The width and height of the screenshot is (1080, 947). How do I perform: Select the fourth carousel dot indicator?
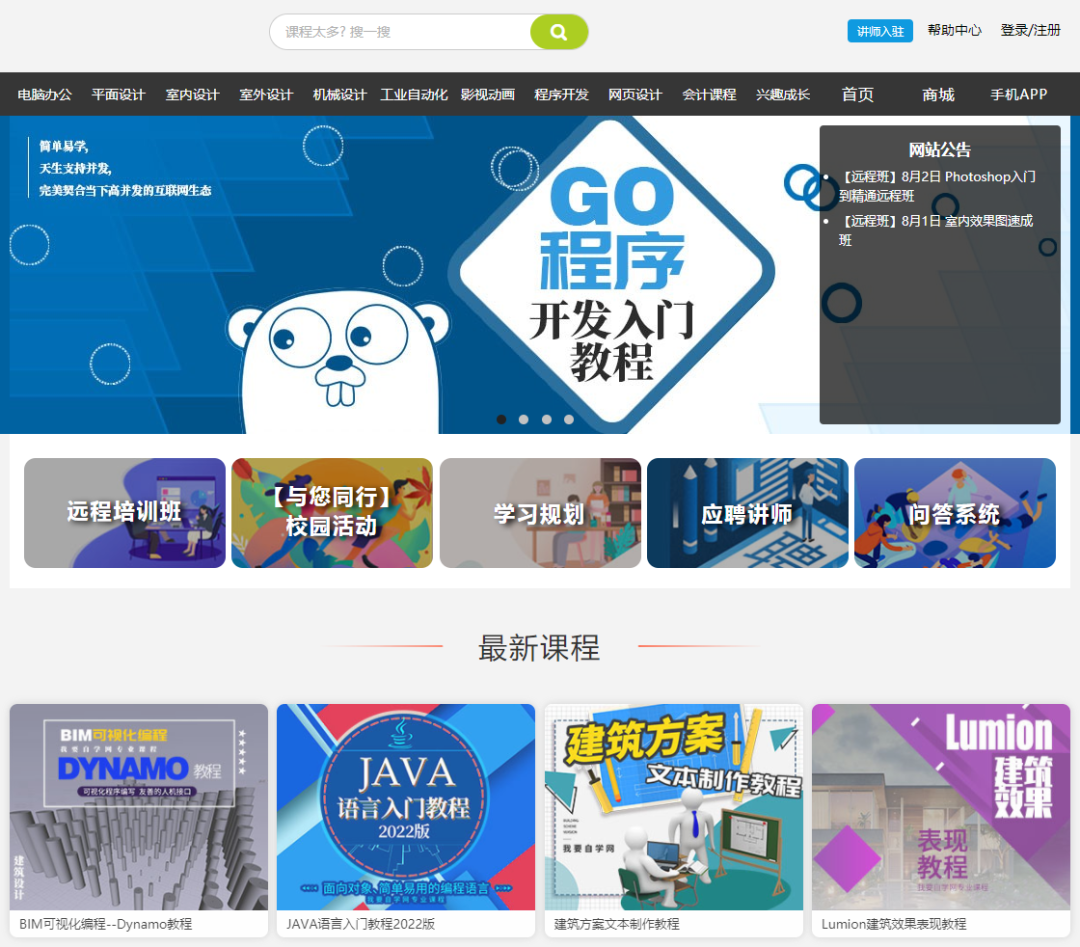pyautogui.click(x=569, y=419)
